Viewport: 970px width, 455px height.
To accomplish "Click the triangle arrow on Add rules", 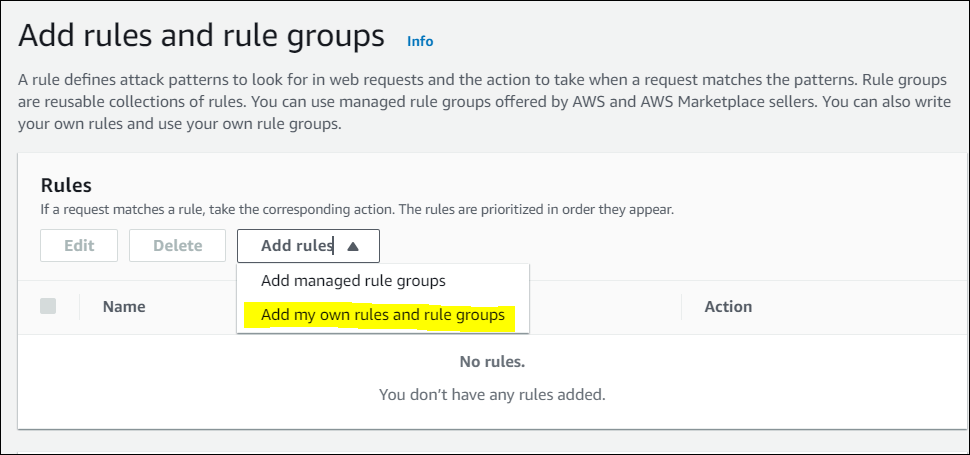I will 352,246.
